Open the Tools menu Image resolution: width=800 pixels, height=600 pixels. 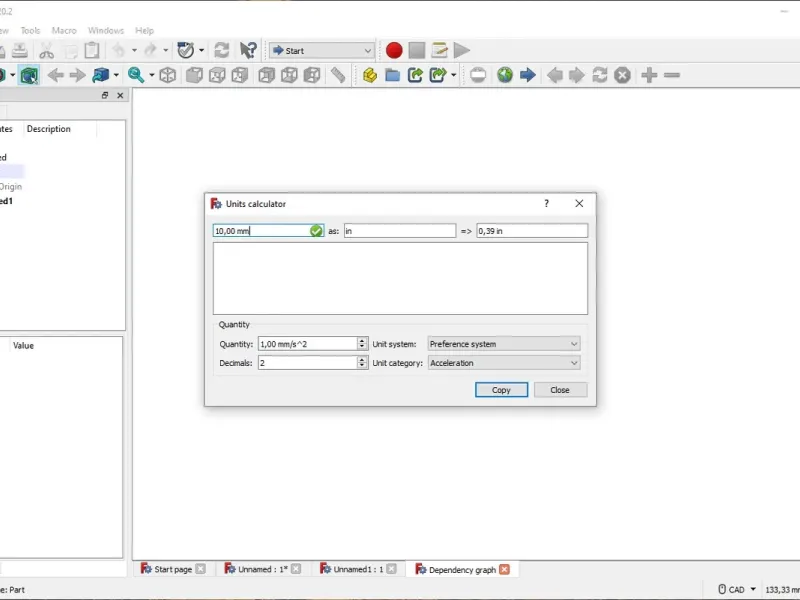(x=30, y=31)
